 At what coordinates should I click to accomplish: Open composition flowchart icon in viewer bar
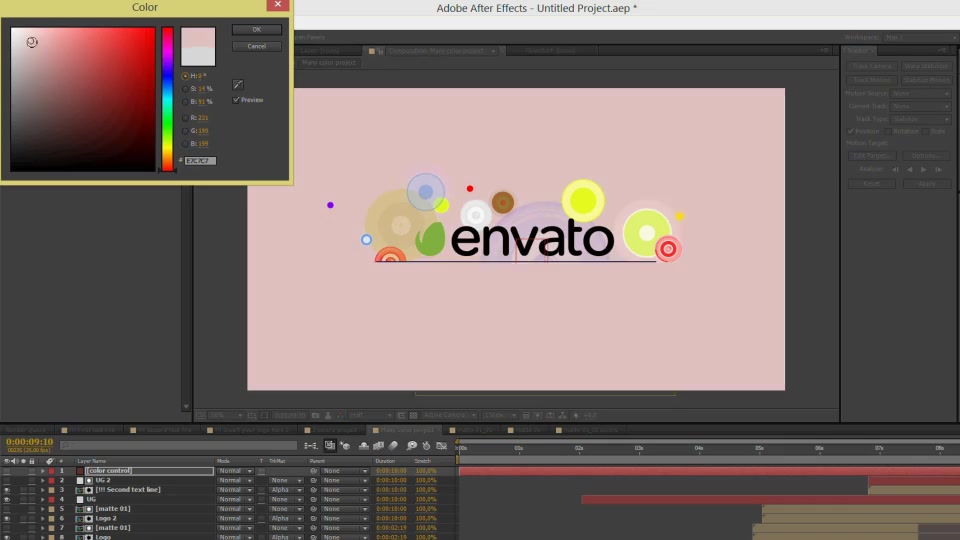tap(563, 415)
